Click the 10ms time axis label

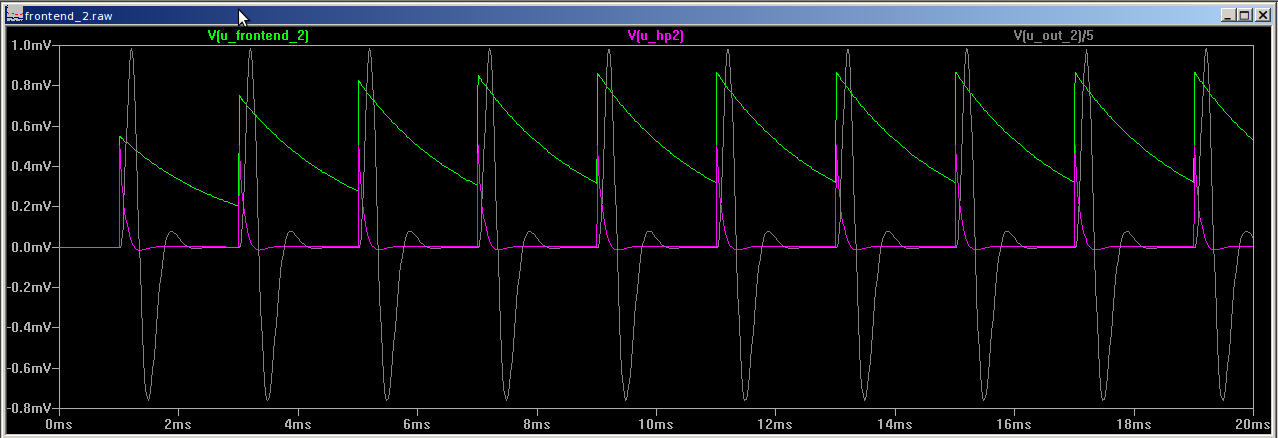coord(656,423)
